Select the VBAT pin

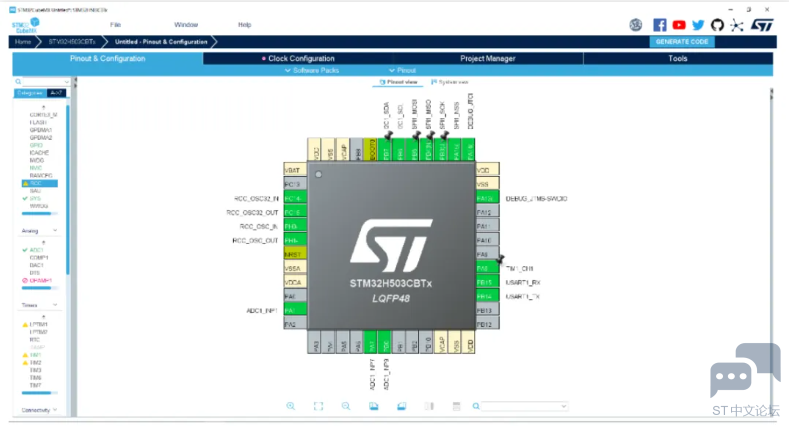pos(295,170)
